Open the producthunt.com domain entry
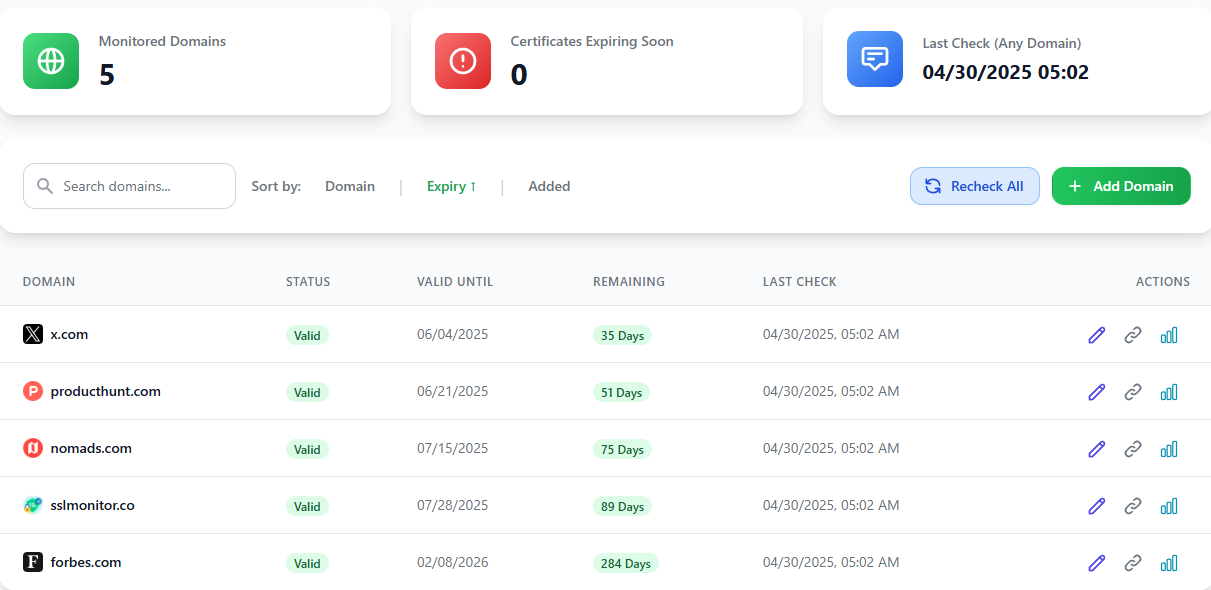The image size is (1211, 590). tap(105, 391)
